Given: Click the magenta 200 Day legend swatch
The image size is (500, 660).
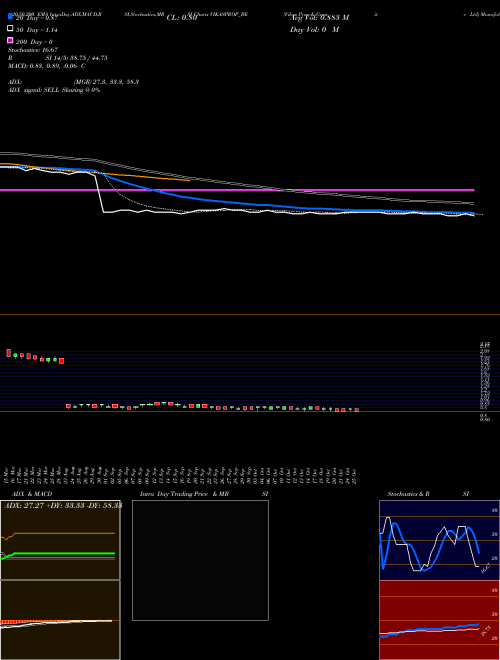Looking at the screenshot, I should (11, 40).
